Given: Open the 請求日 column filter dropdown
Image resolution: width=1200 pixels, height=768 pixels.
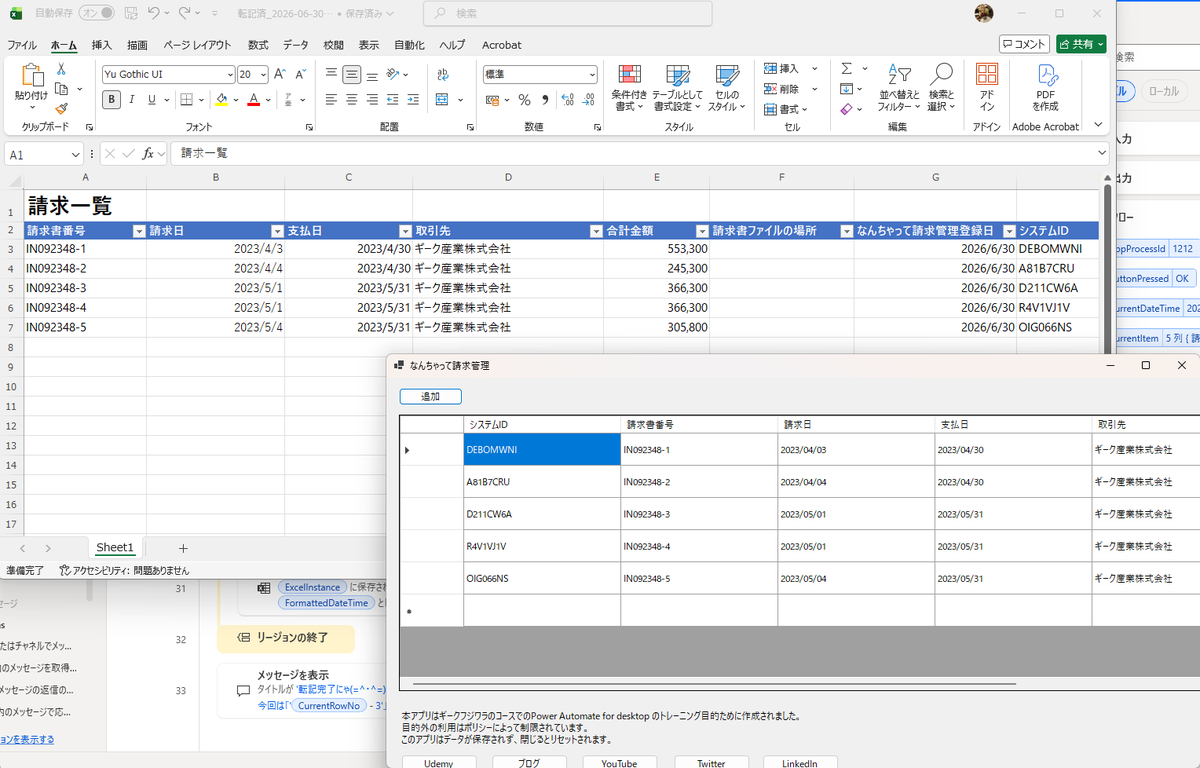Looking at the screenshot, I should pos(277,231).
